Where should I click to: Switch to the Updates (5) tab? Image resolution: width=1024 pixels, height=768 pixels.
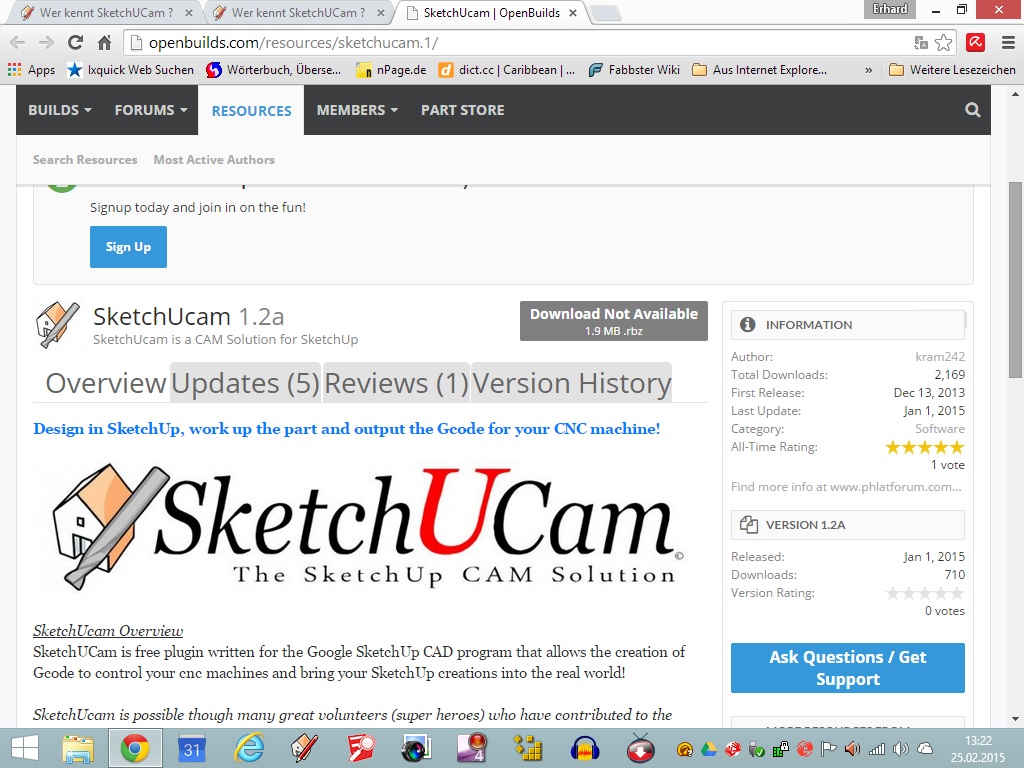245,383
